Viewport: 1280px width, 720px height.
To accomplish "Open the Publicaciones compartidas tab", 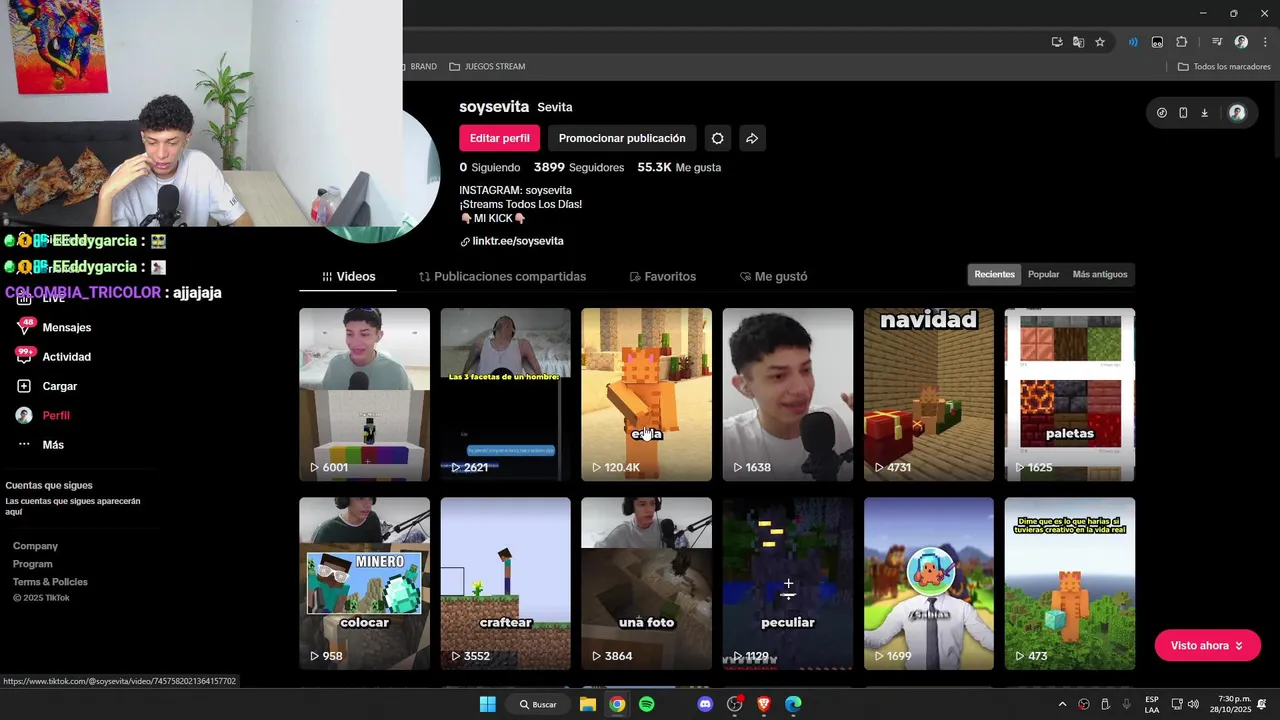I will click(x=502, y=276).
